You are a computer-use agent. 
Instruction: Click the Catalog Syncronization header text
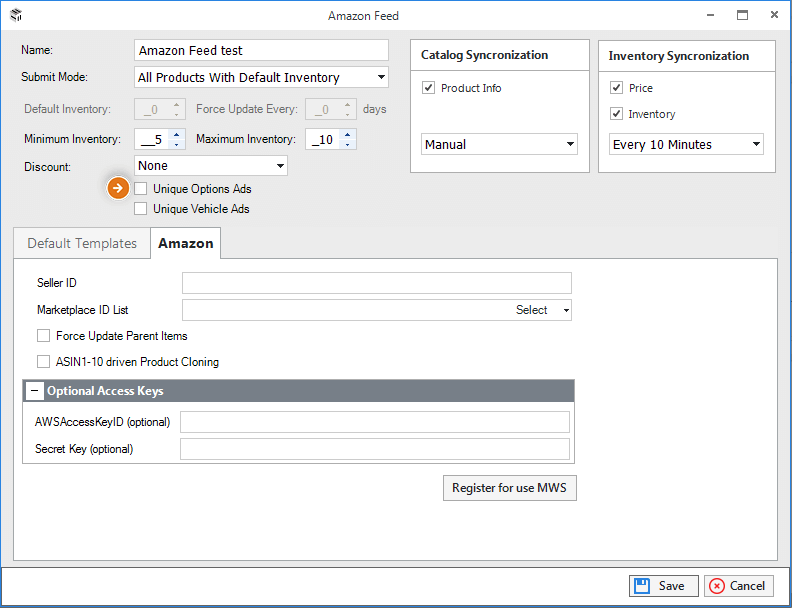(x=484, y=55)
